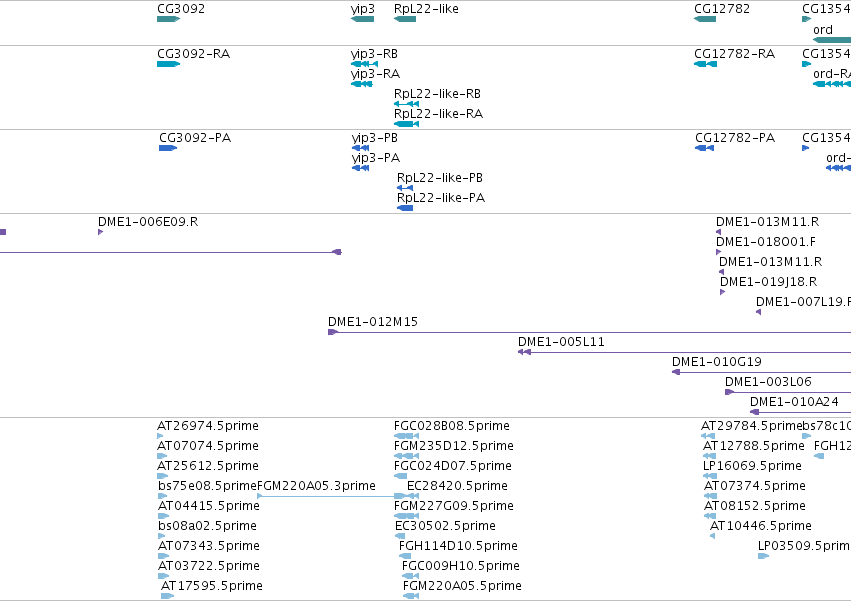This screenshot has width=851, height=601.
Task: Click the CG3092-RA transcript arrow glyph
Action: tap(168, 64)
